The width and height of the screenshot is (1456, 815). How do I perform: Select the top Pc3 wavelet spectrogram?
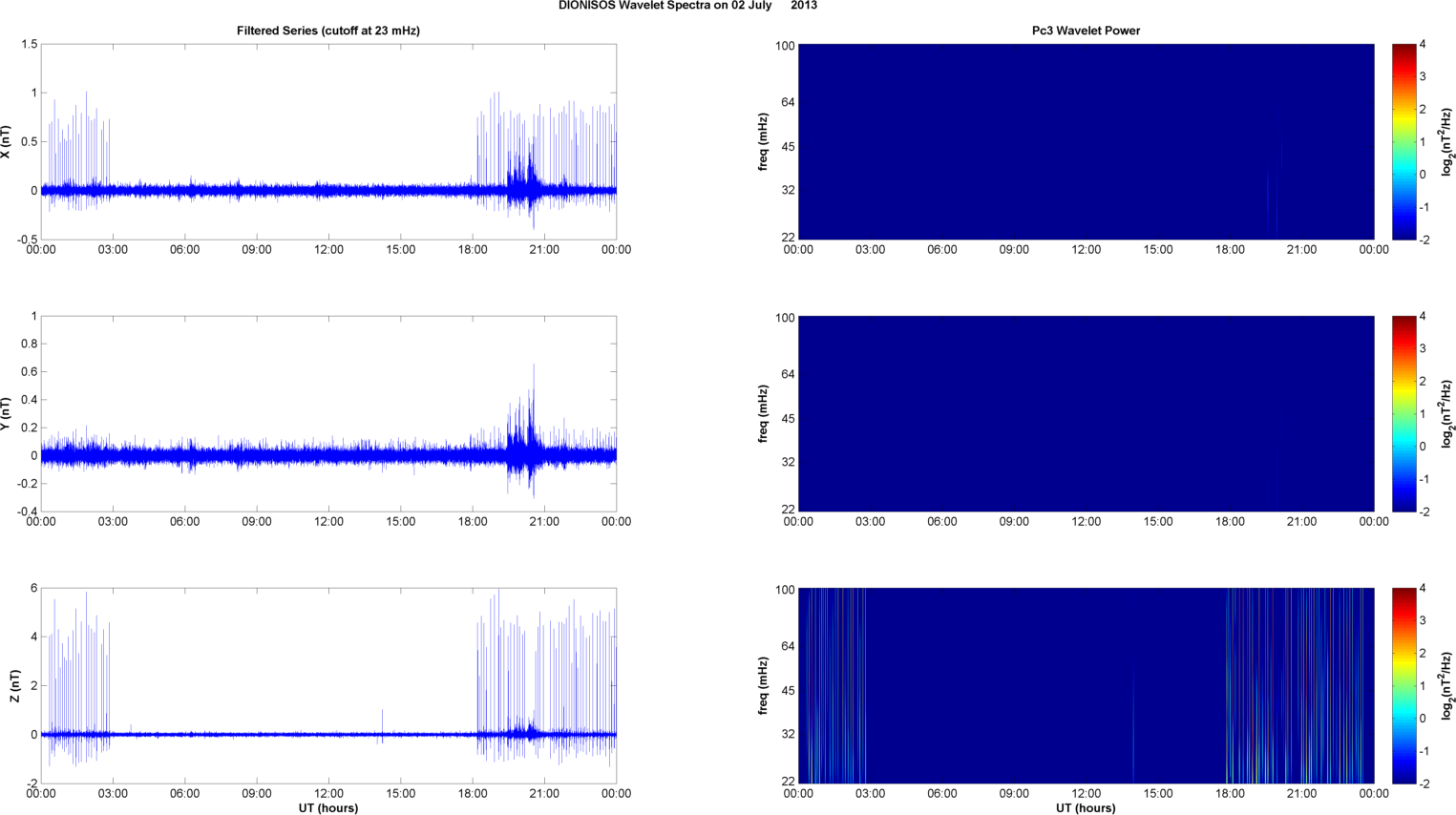(x=1086, y=142)
